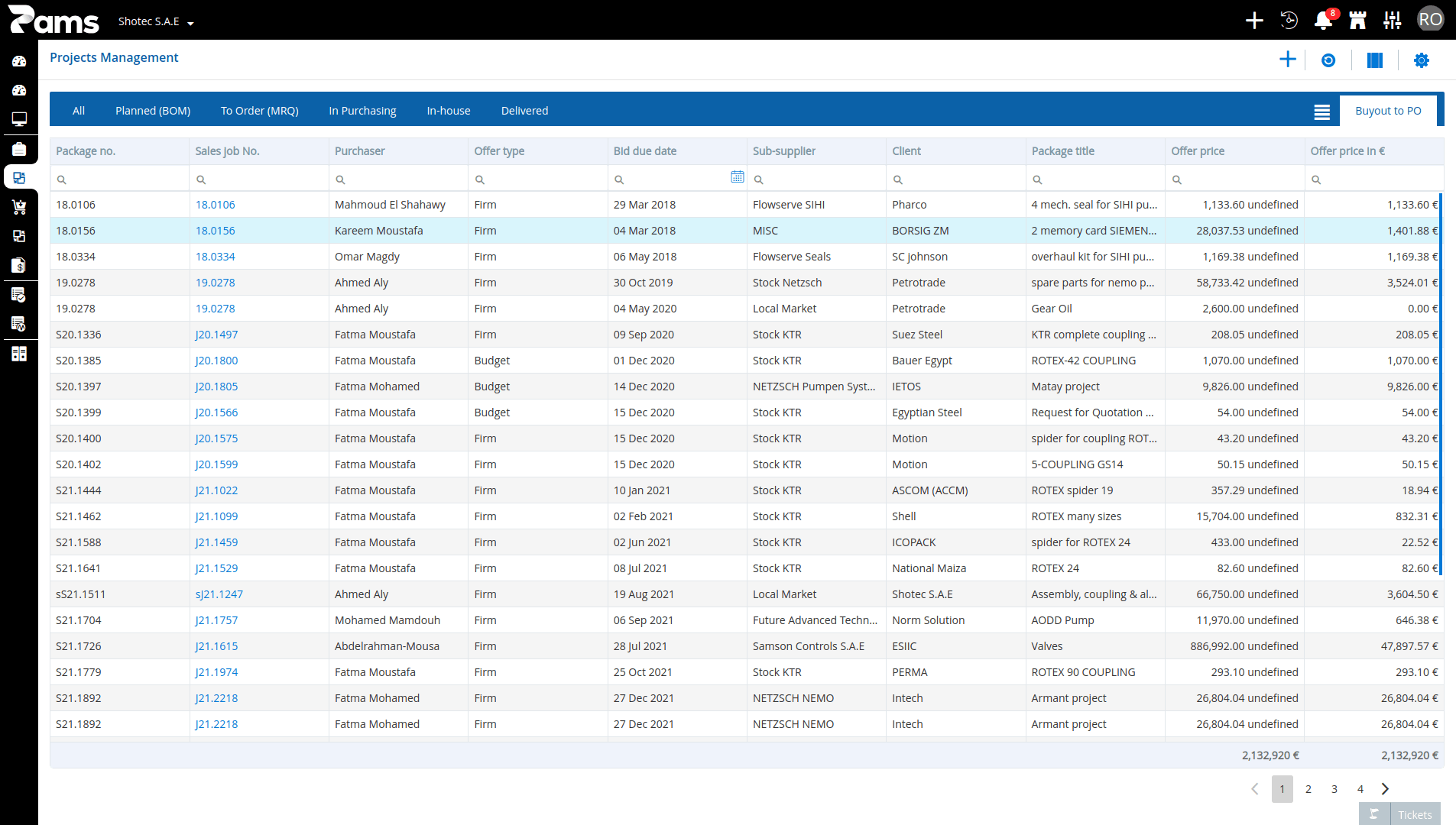Image resolution: width=1456 pixels, height=825 pixels.
Task: Switch to the In-house tab
Action: pos(449,111)
